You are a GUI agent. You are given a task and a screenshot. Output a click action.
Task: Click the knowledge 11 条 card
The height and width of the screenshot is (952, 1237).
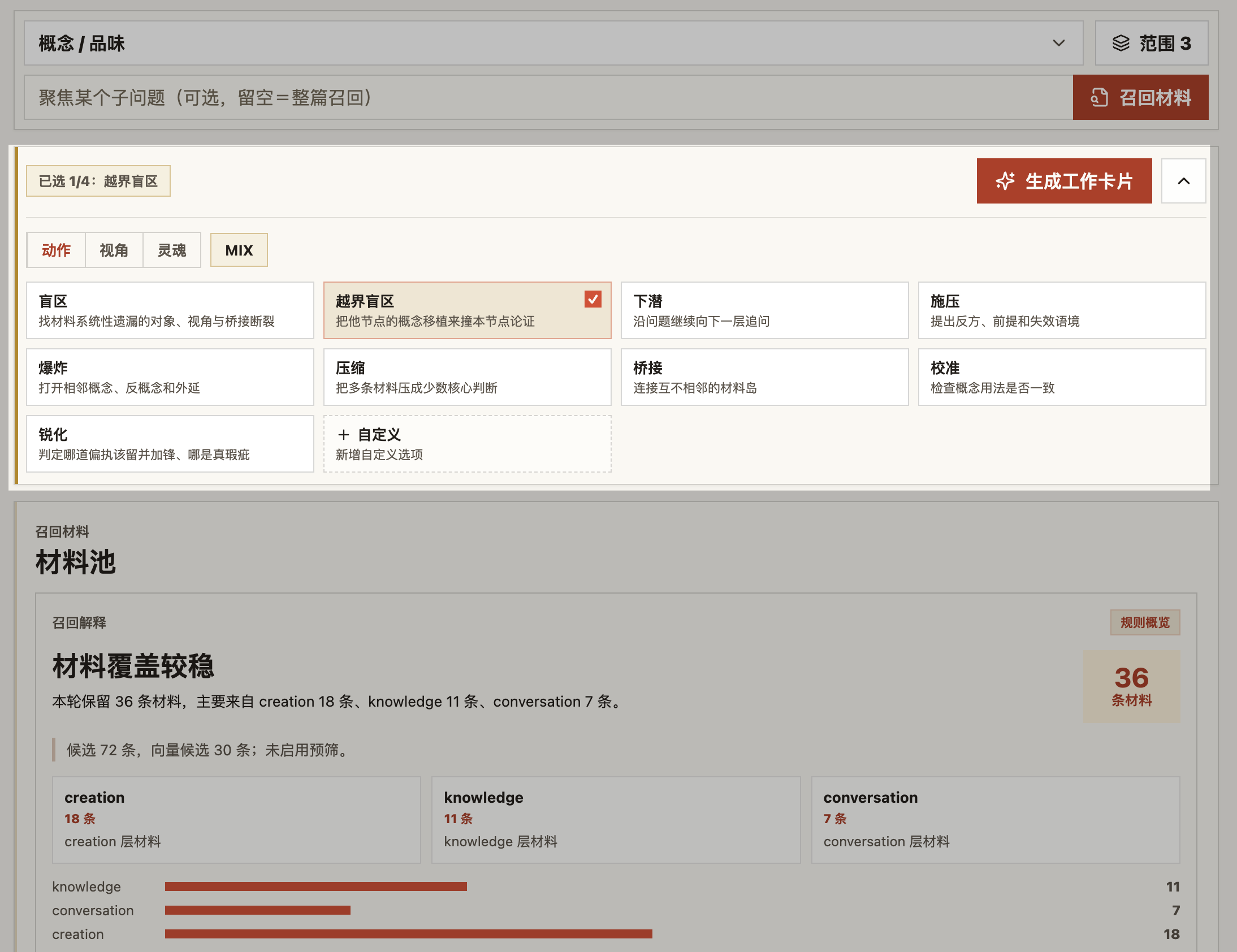616,820
